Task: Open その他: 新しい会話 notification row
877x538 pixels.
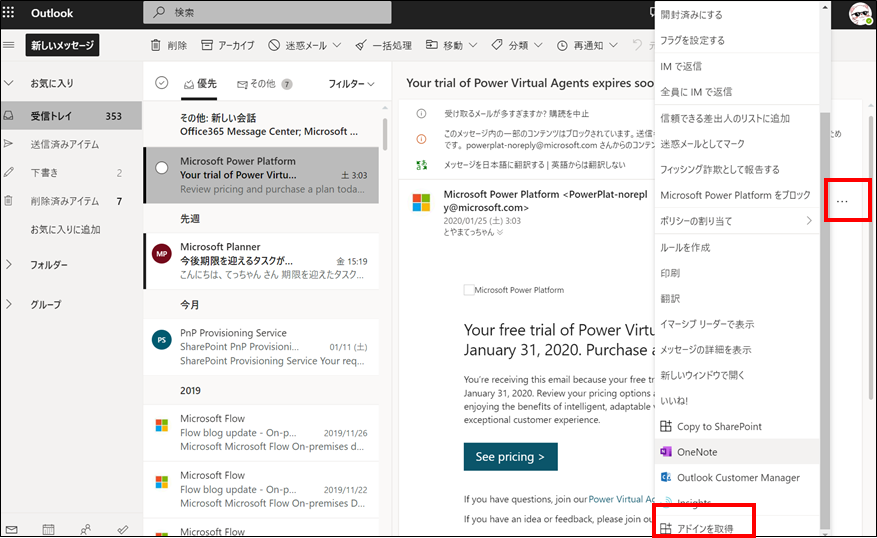Action: point(261,125)
